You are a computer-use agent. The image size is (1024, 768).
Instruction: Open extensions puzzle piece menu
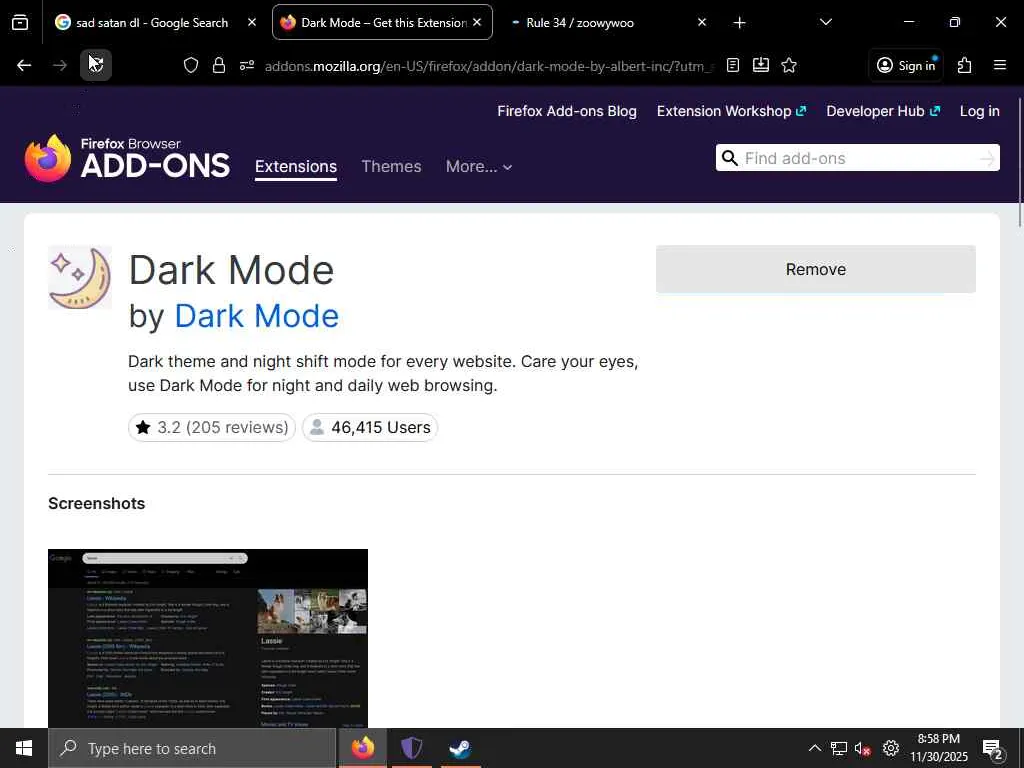point(965,65)
